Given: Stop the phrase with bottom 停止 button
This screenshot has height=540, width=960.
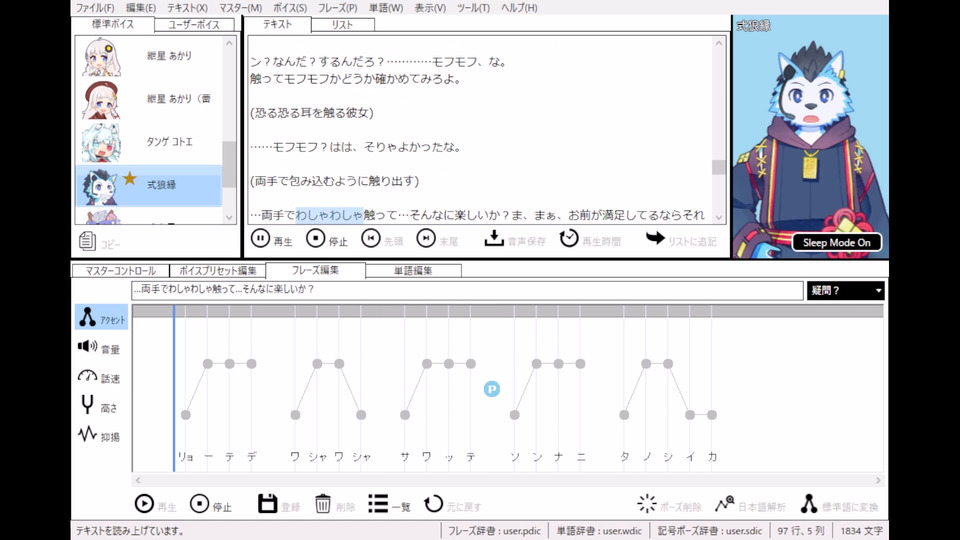Looking at the screenshot, I should coord(199,504).
